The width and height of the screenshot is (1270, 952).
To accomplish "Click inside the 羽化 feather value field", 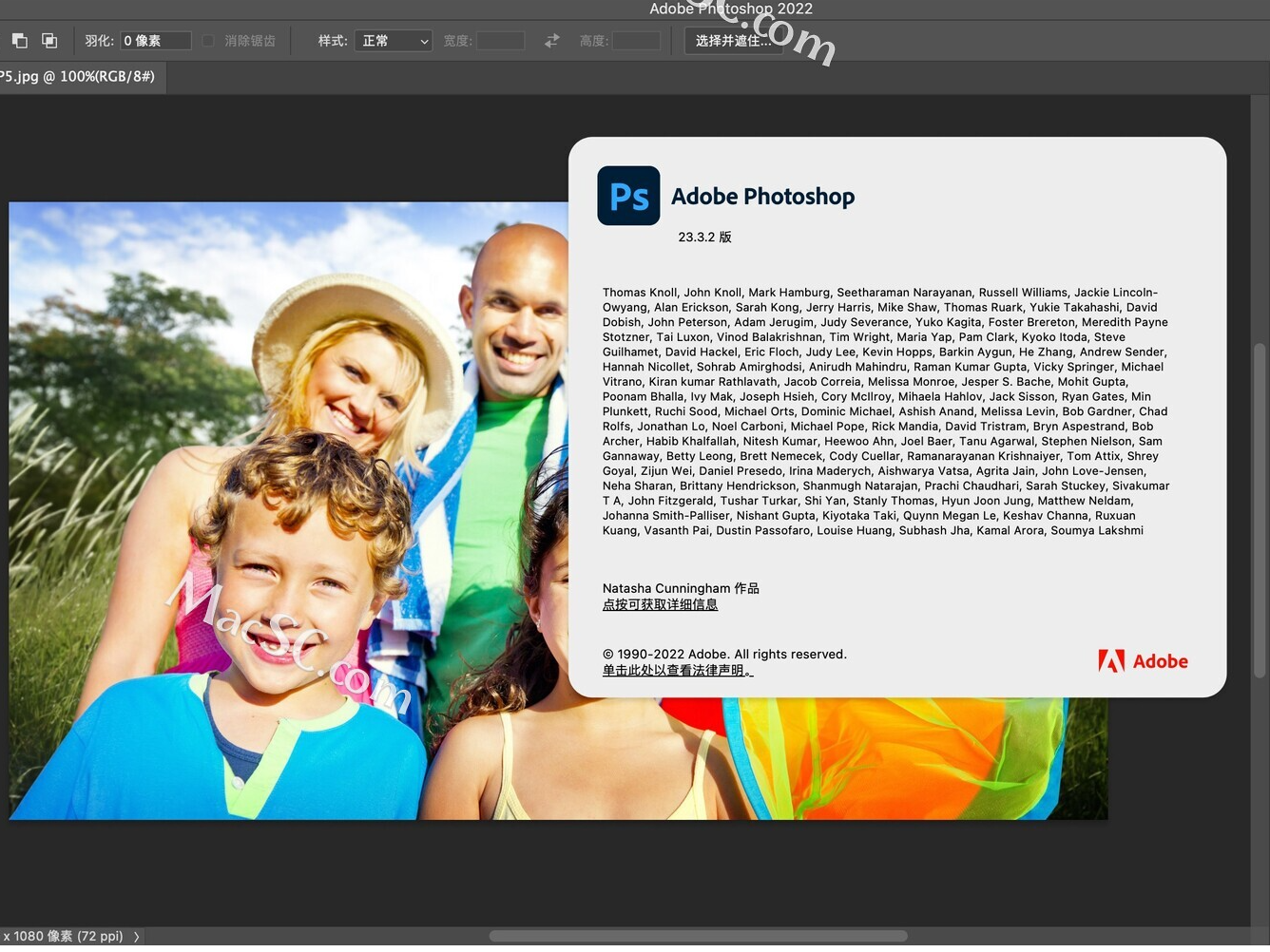I will pos(155,40).
